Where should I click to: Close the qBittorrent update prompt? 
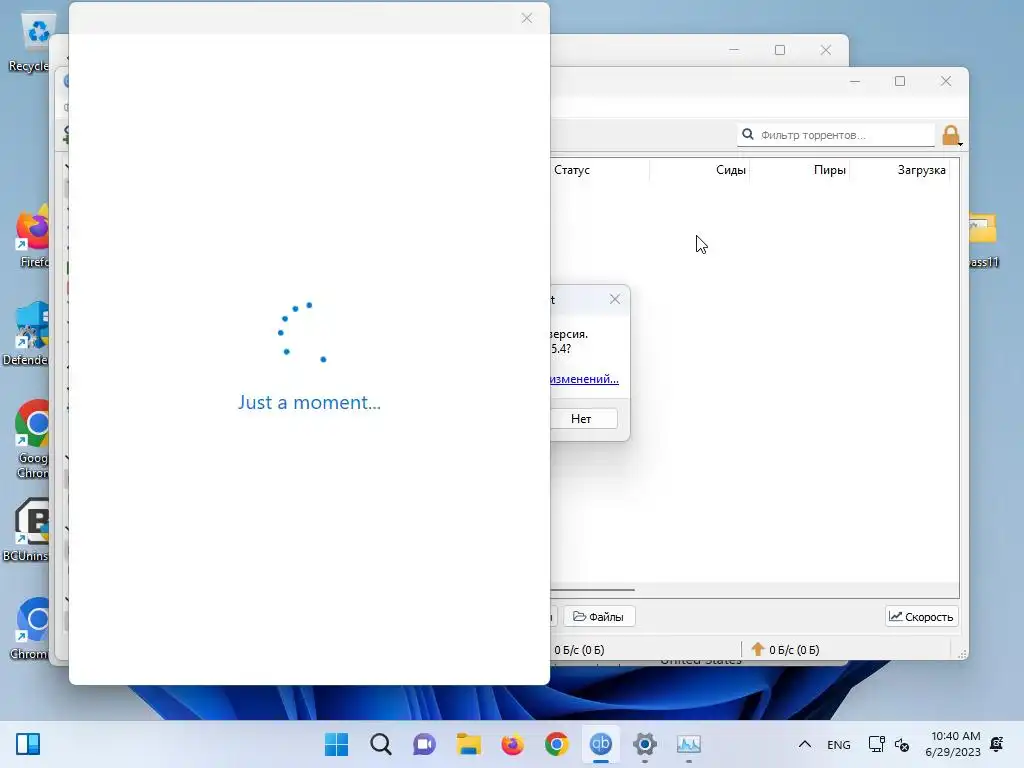(615, 299)
